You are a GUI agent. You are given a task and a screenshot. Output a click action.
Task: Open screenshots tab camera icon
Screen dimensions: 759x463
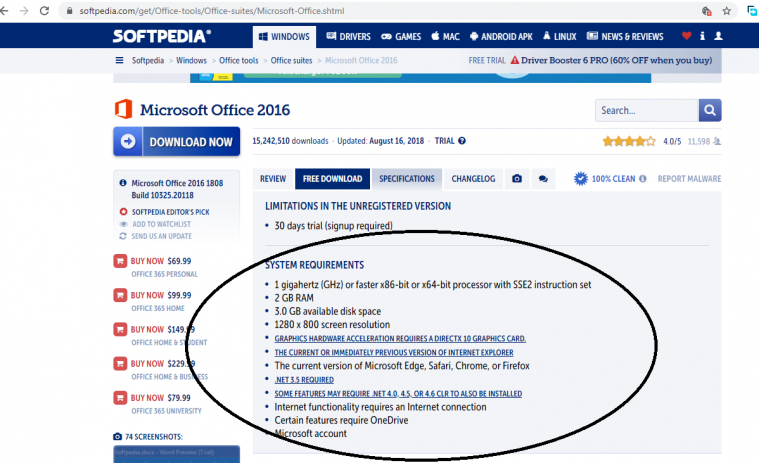point(517,179)
